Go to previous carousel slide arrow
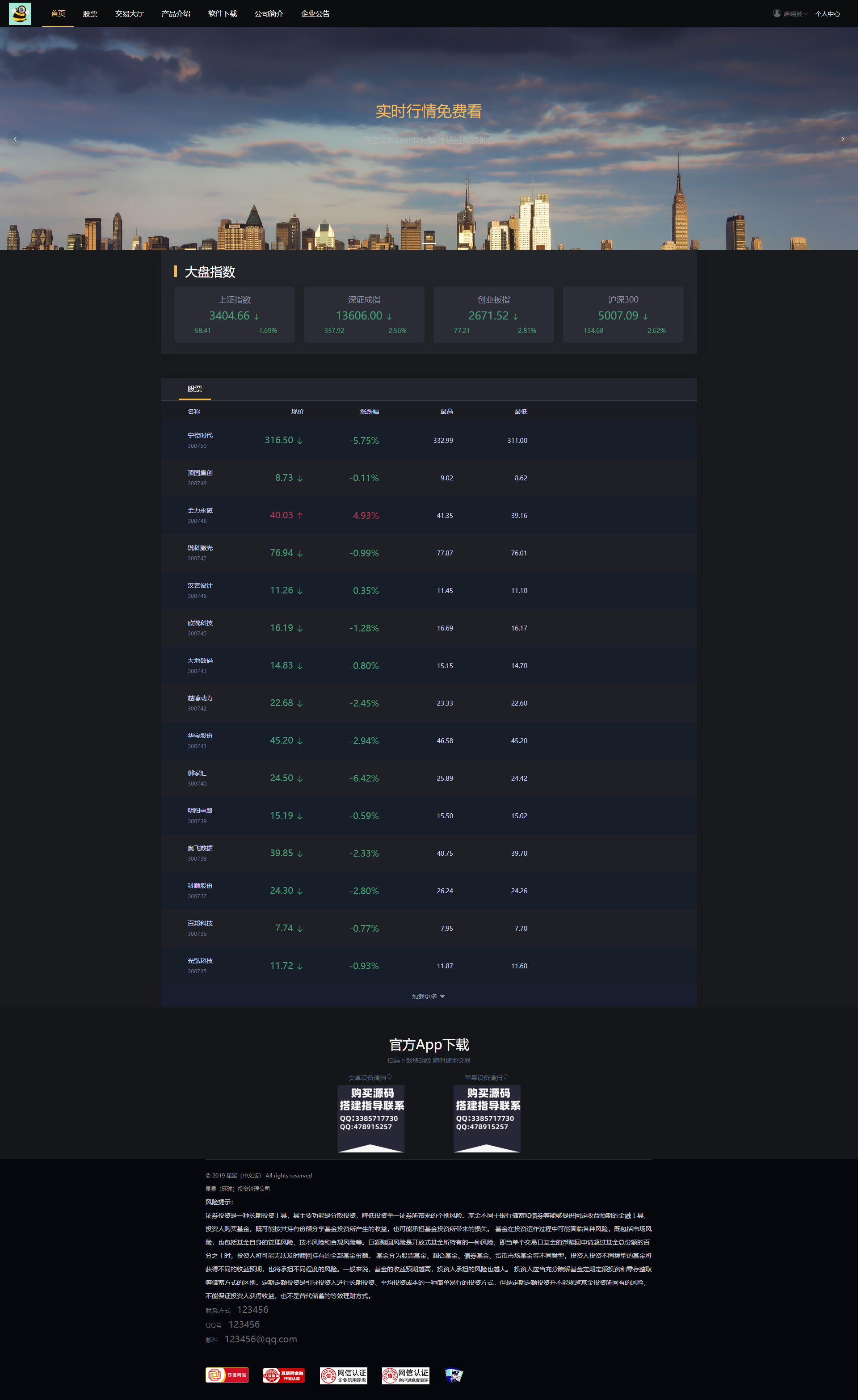Screen dimensions: 858x1400 15,139
